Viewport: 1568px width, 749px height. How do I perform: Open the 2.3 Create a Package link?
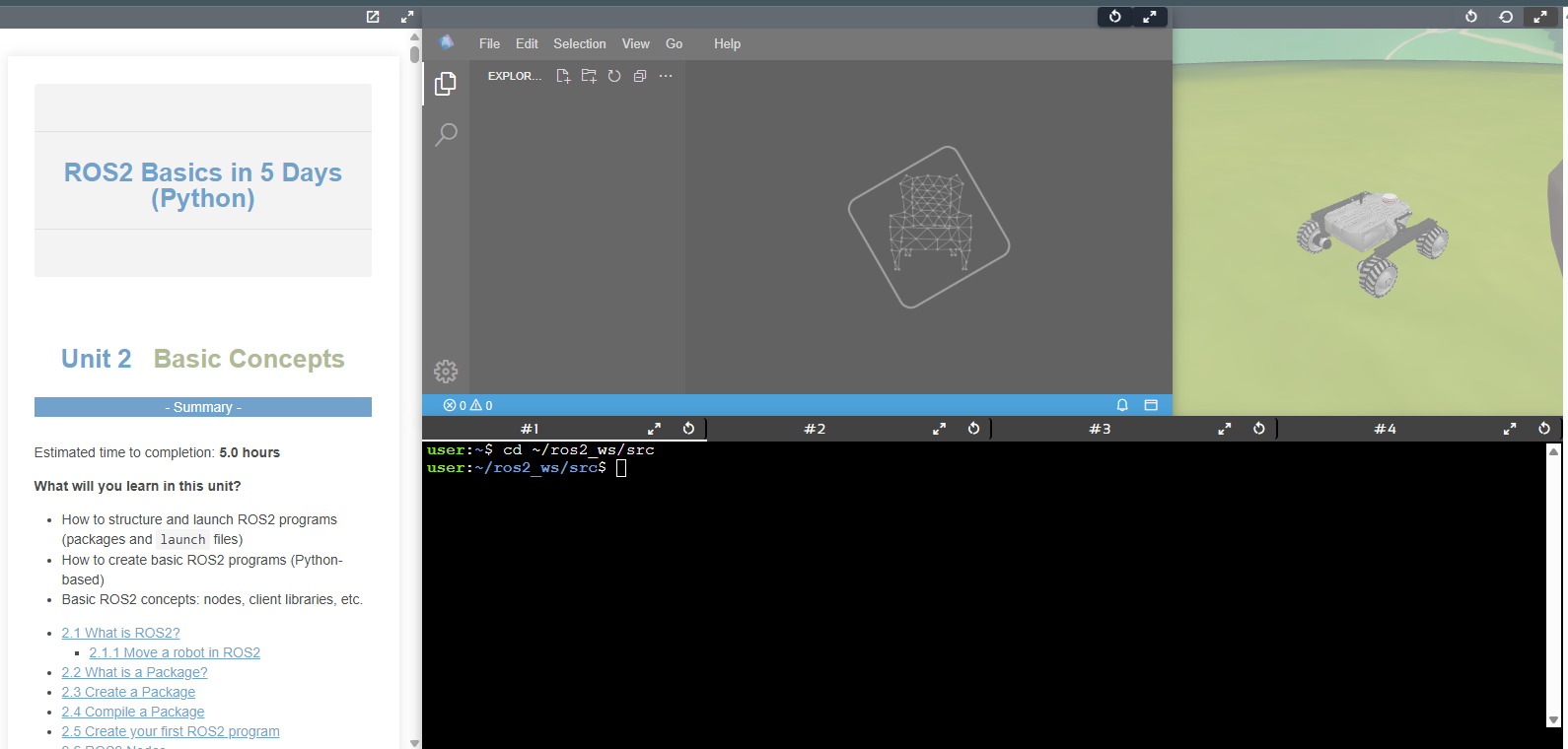pos(128,692)
